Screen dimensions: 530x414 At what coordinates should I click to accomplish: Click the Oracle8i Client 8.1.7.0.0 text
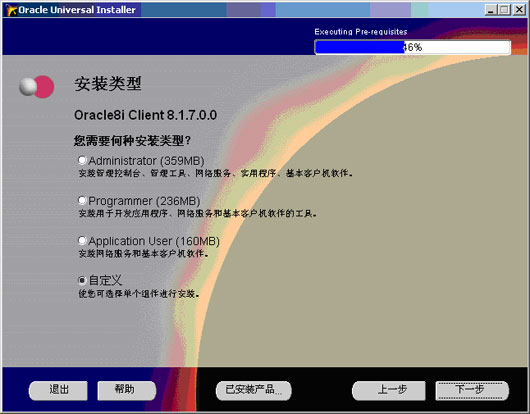[x=145, y=115]
